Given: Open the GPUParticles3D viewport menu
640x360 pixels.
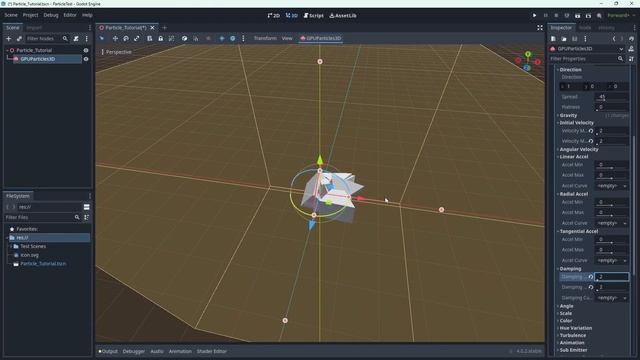Looking at the screenshot, I should pos(321,38).
